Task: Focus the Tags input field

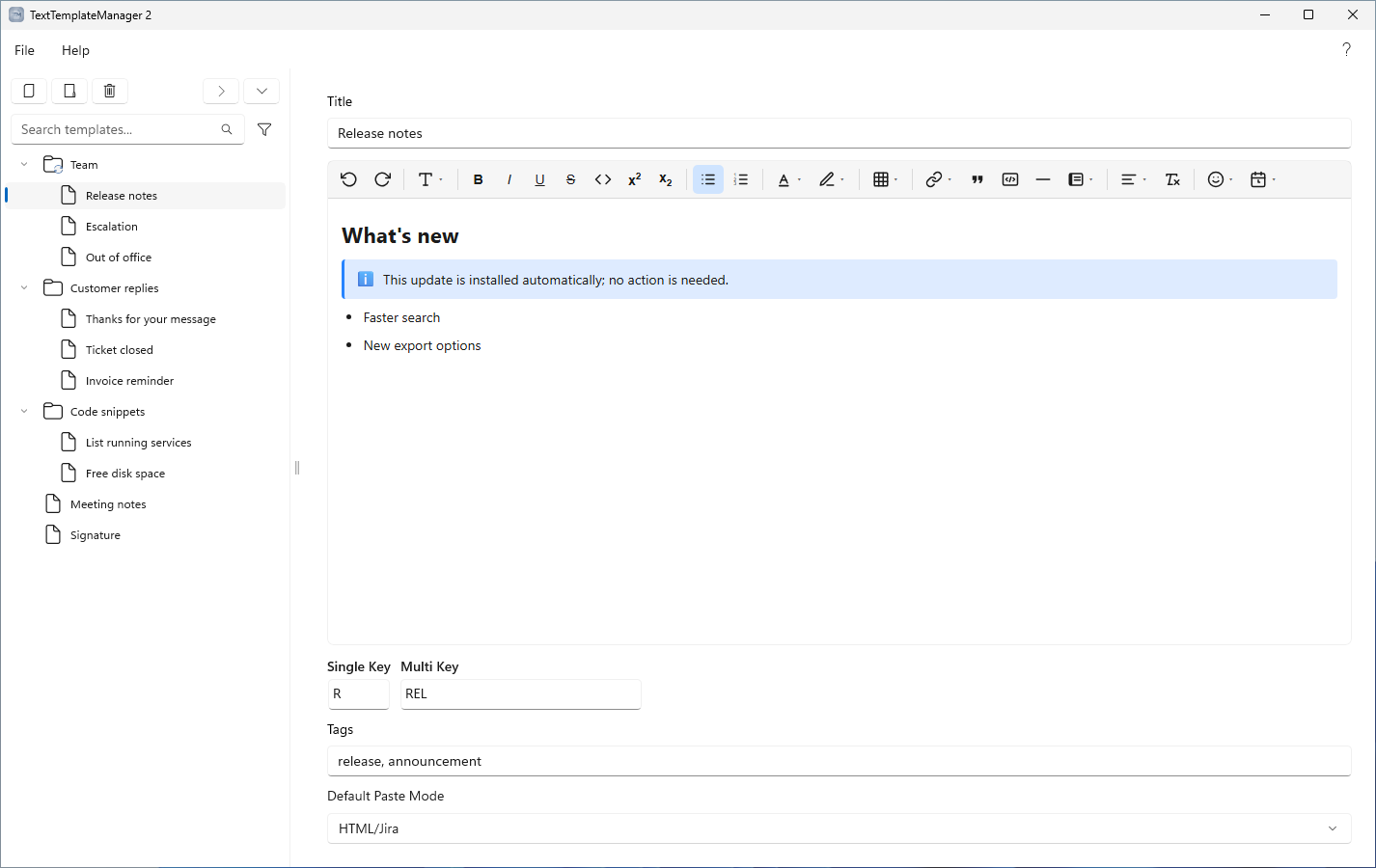Action: [x=839, y=761]
